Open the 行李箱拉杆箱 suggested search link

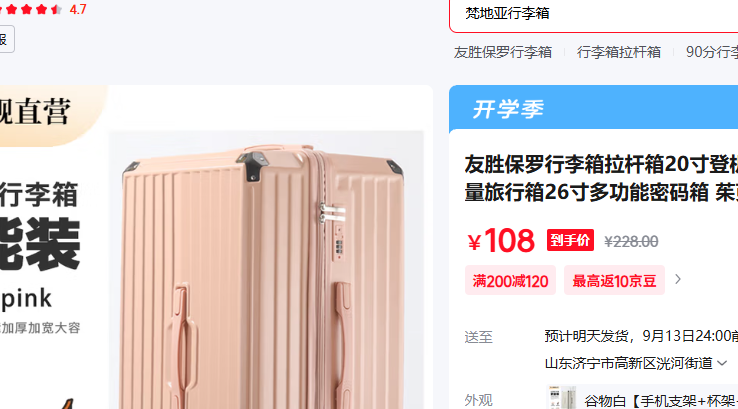[x=619, y=52]
